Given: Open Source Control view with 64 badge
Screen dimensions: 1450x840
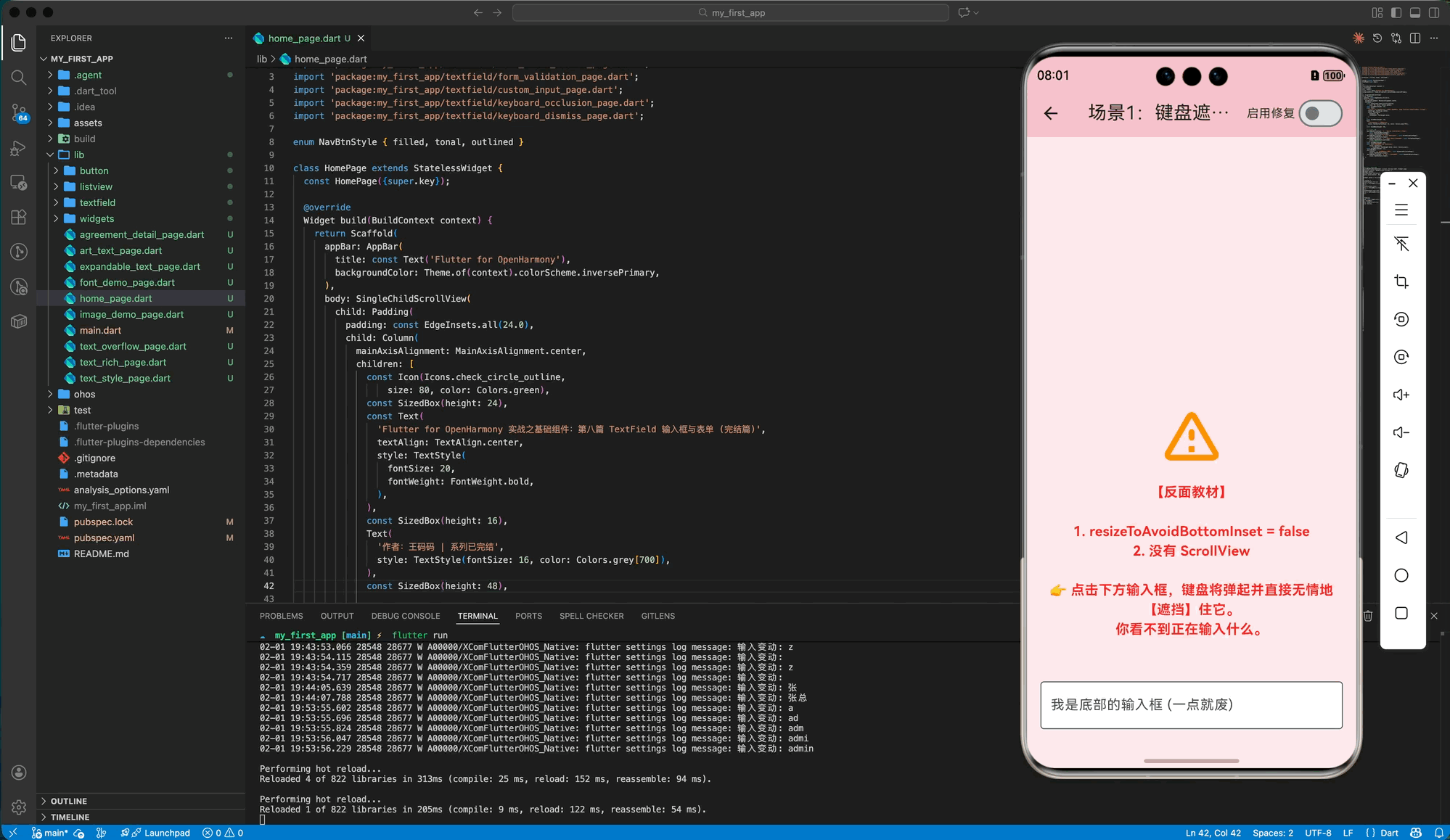Looking at the screenshot, I should click(x=19, y=112).
